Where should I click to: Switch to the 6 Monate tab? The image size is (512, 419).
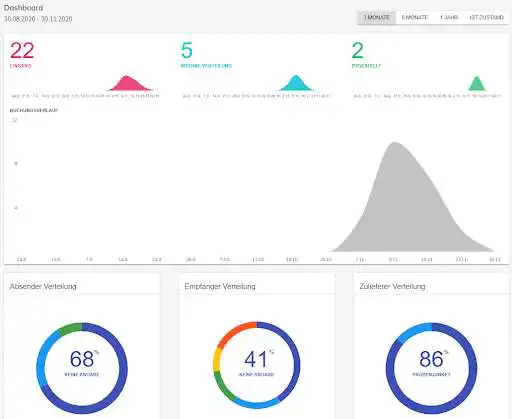(415, 18)
